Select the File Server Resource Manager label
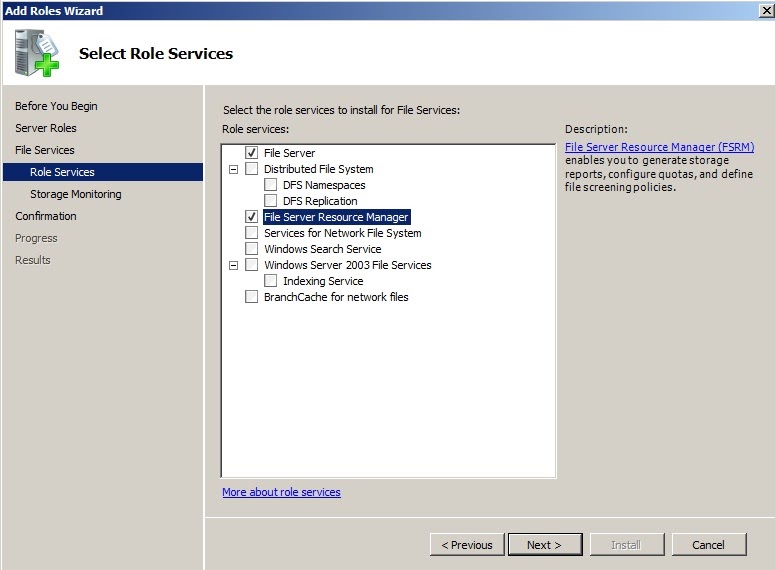The height and width of the screenshot is (570, 775). pyautogui.click(x=337, y=217)
